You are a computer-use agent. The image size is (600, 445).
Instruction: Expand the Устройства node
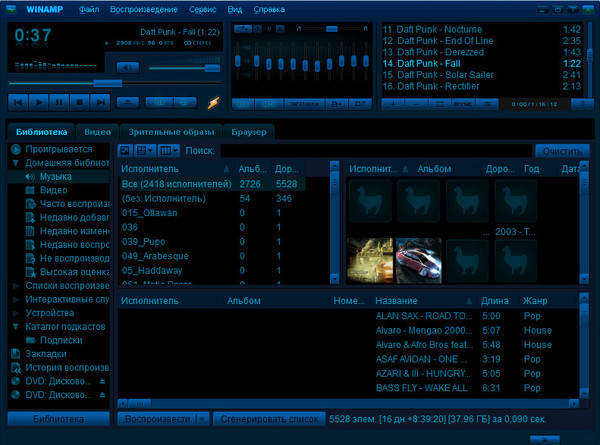[15, 313]
